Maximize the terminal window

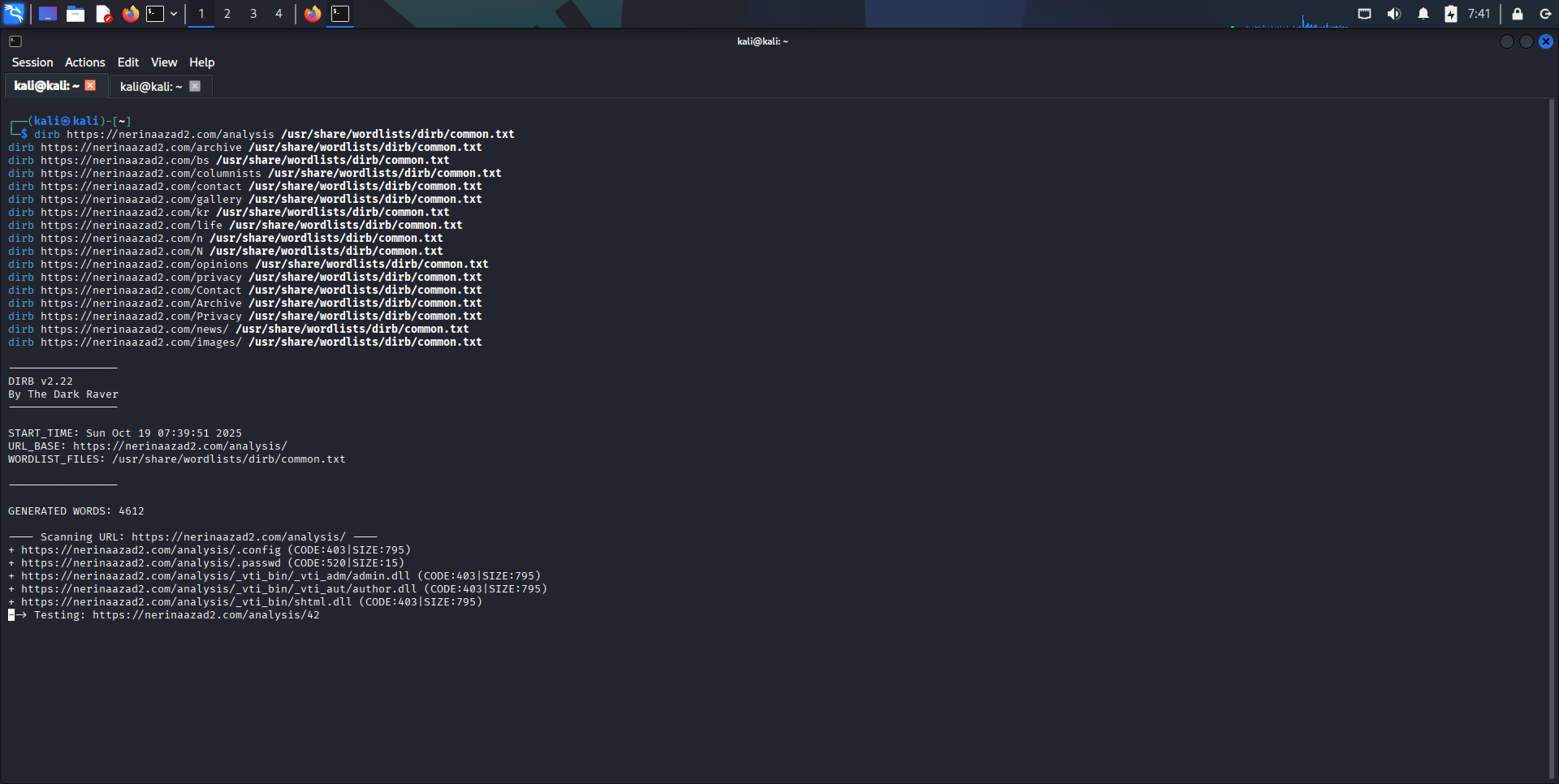click(1527, 41)
